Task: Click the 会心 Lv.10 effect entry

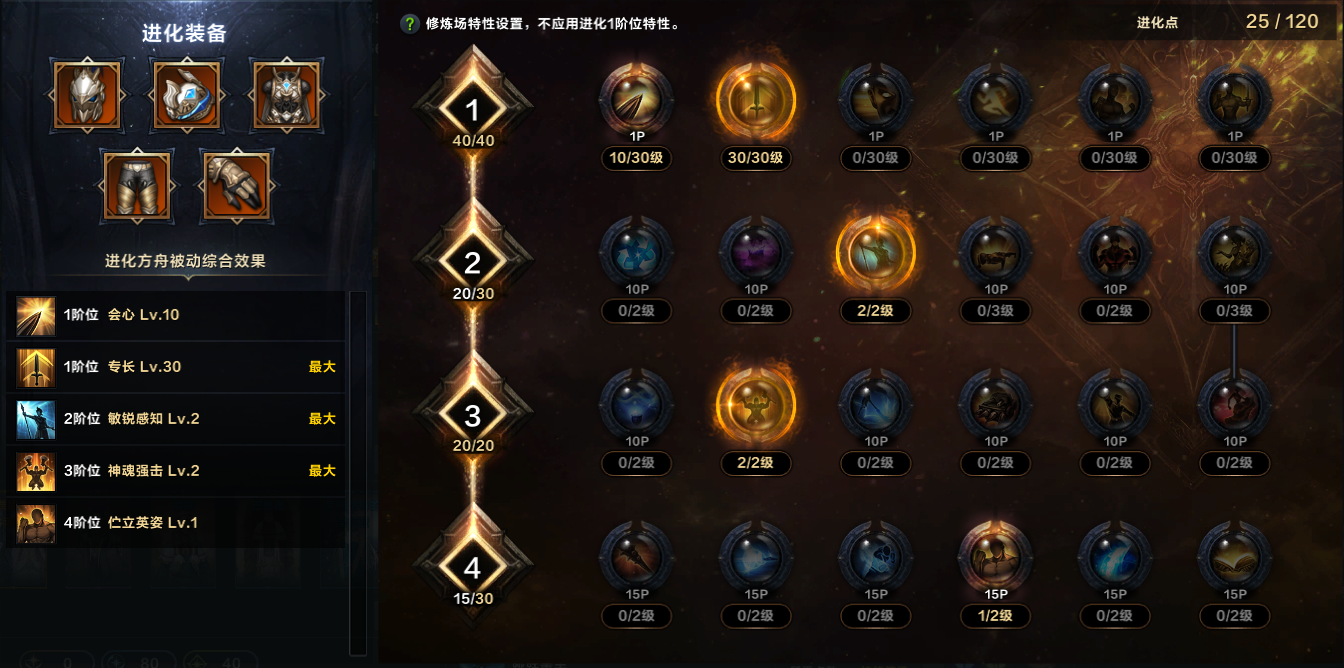Action: (x=176, y=315)
